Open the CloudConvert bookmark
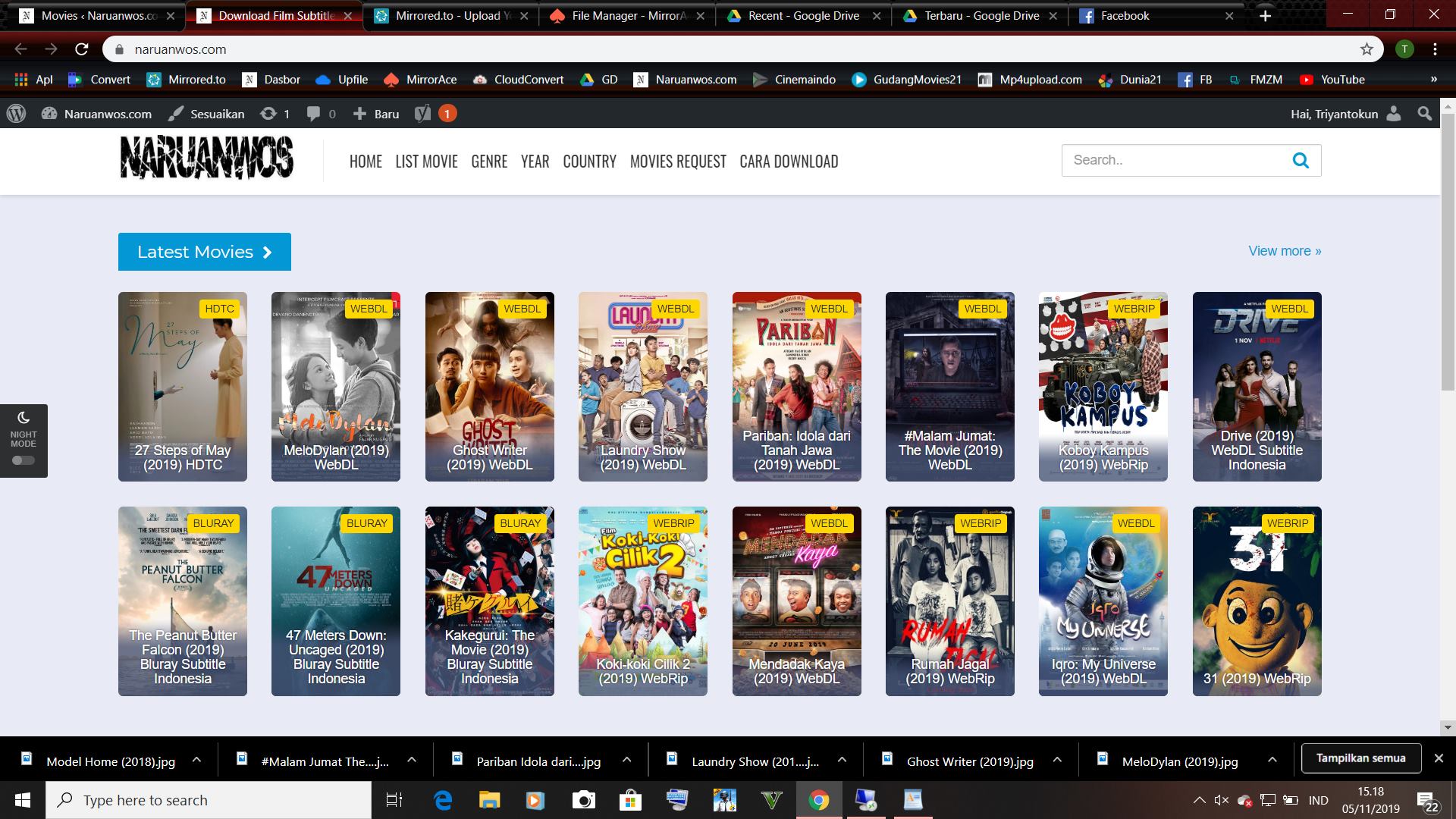Screen dimensions: 1456x819 coord(518,80)
